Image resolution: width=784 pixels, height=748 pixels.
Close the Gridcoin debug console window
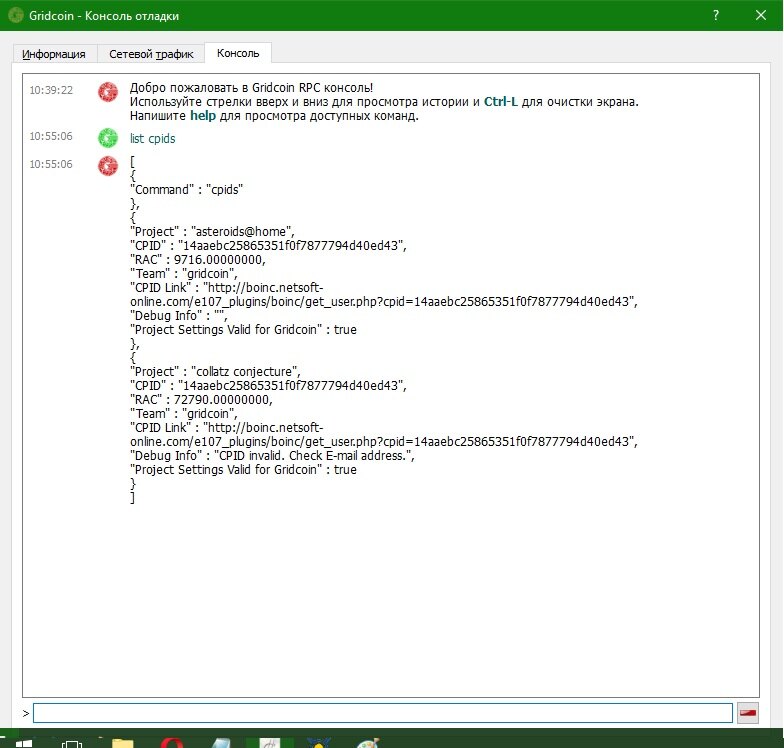click(x=761, y=16)
